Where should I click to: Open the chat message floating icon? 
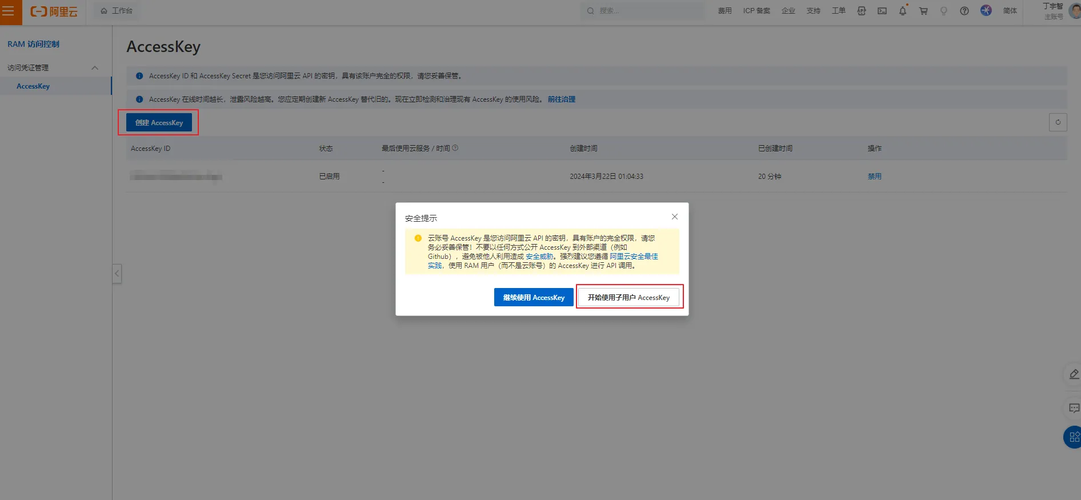(1072, 408)
